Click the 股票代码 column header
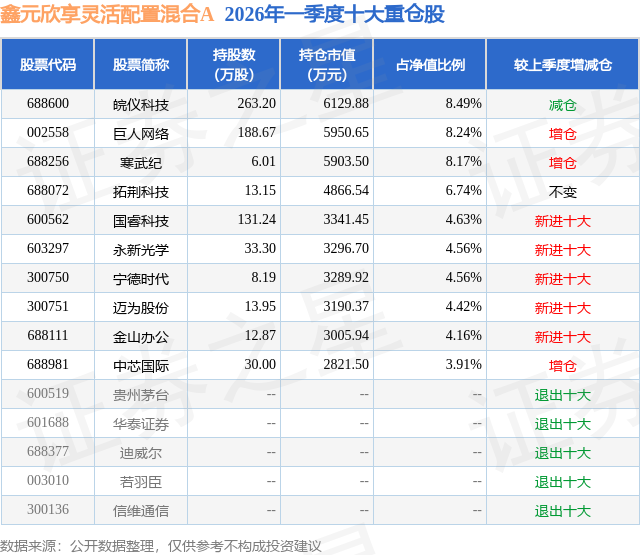Viewport: 640px width, 555px height. click(48, 64)
